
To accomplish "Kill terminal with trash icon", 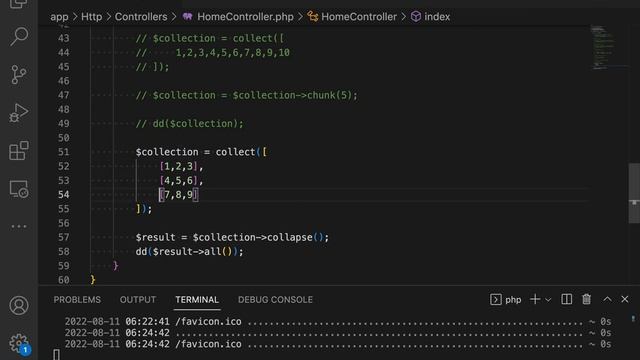I will 587,299.
